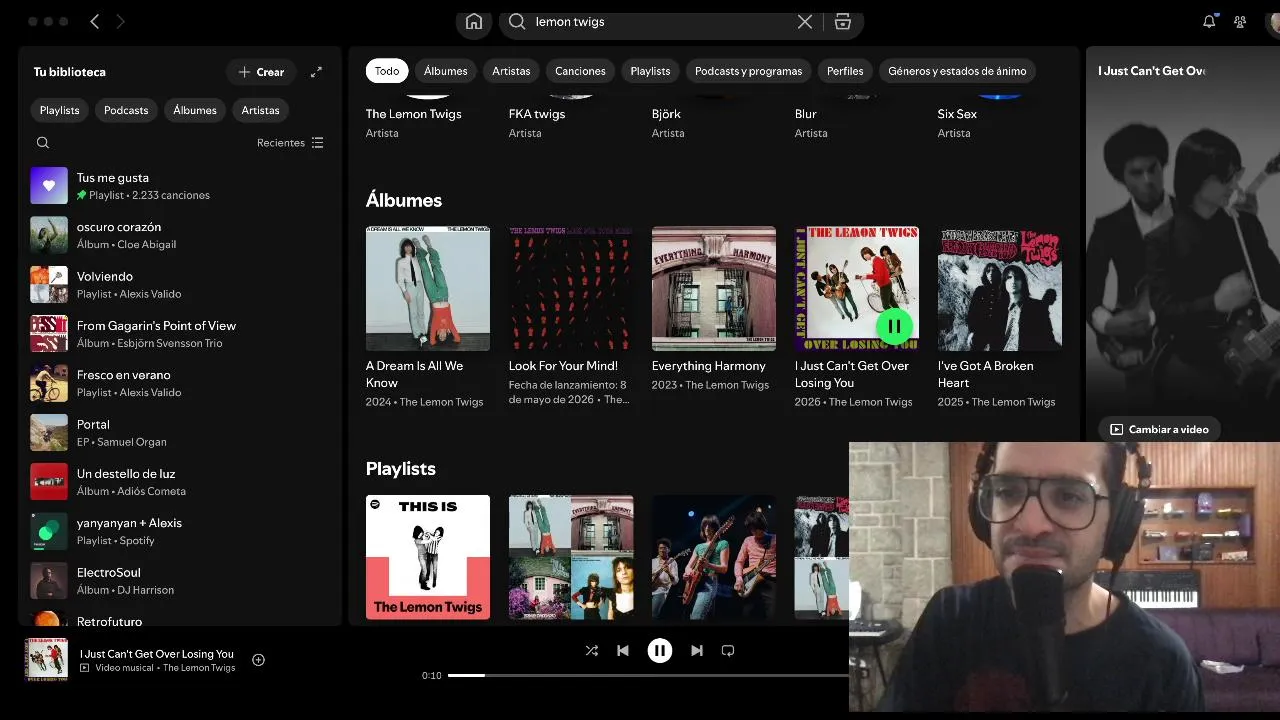Filter library by Artistas chip
1280x720 pixels.
coord(260,110)
